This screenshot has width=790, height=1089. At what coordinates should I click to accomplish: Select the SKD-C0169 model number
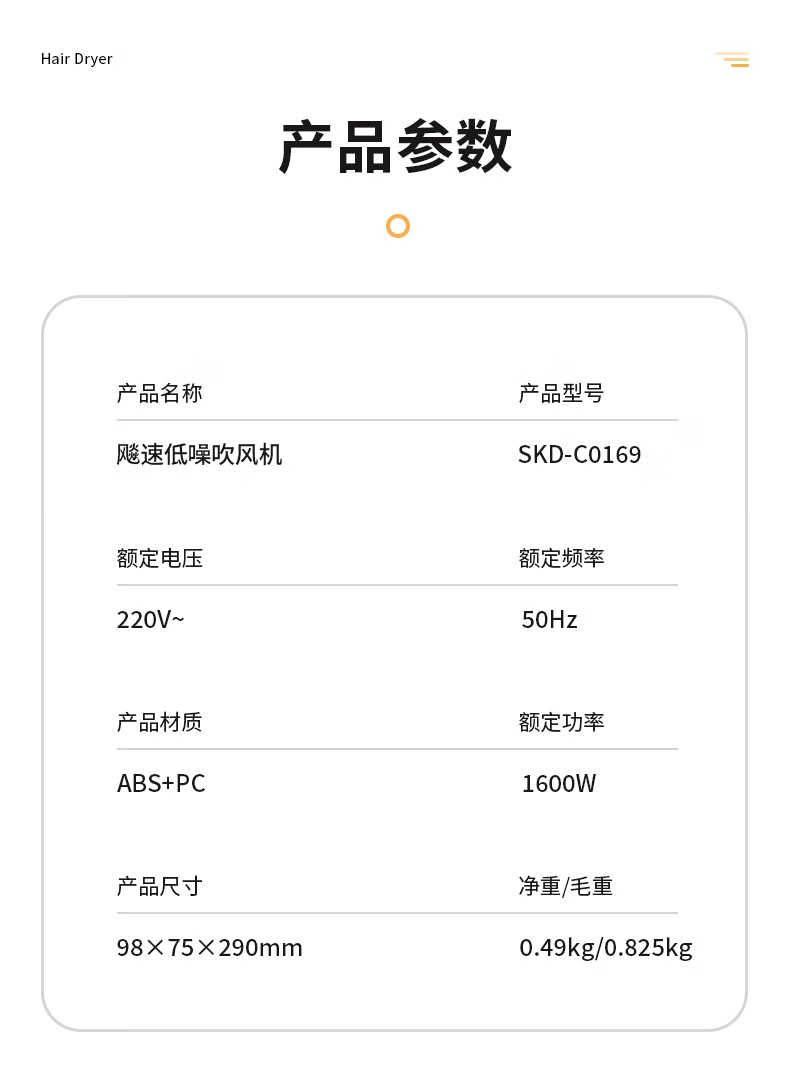[x=579, y=455]
